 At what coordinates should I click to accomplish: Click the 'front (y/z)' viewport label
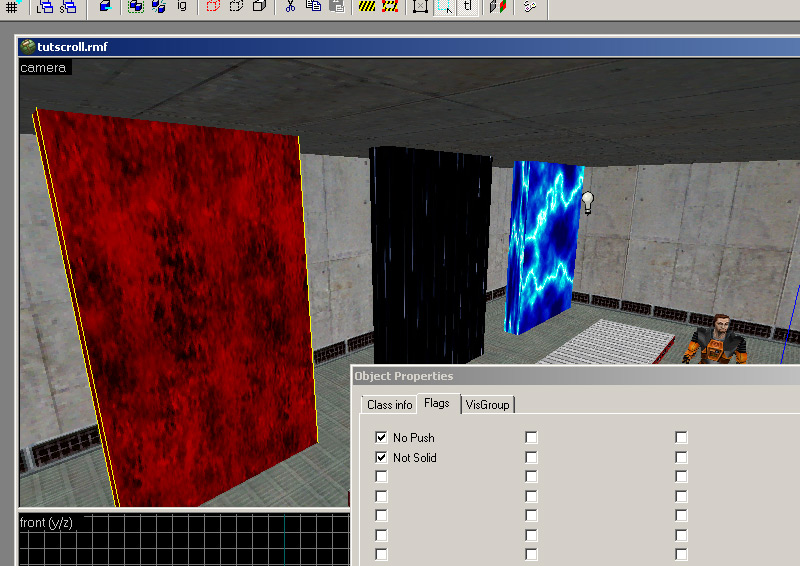tap(46, 523)
